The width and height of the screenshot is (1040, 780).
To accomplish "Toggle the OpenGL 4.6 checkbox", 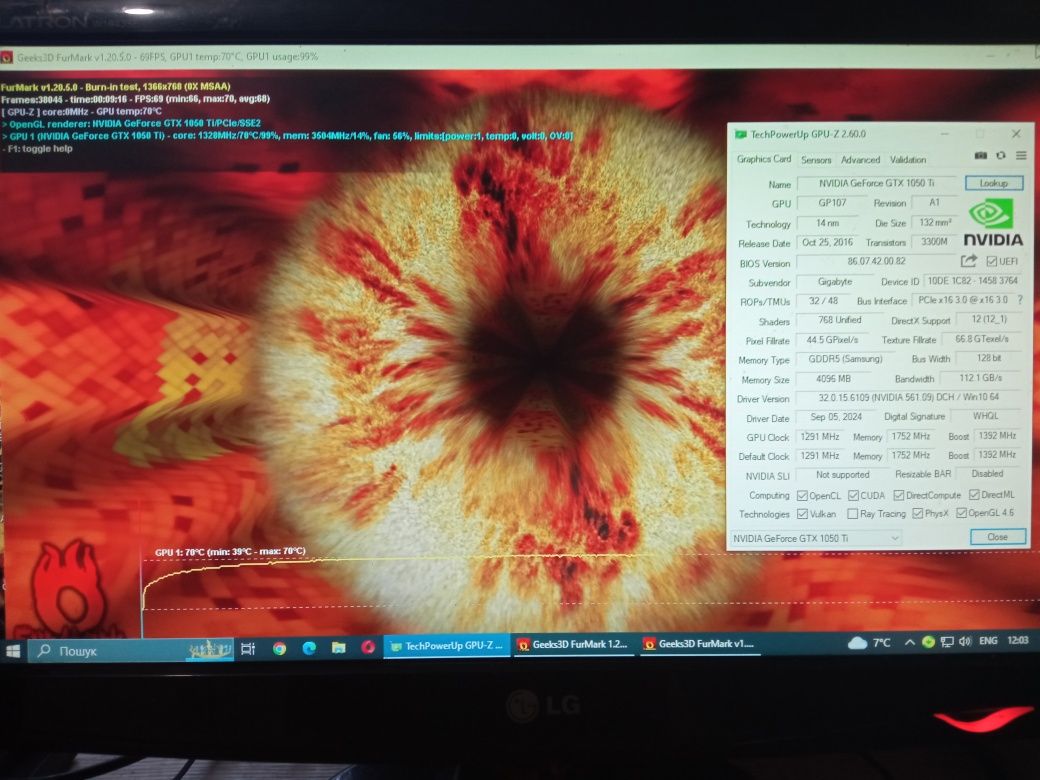I will tap(961, 513).
